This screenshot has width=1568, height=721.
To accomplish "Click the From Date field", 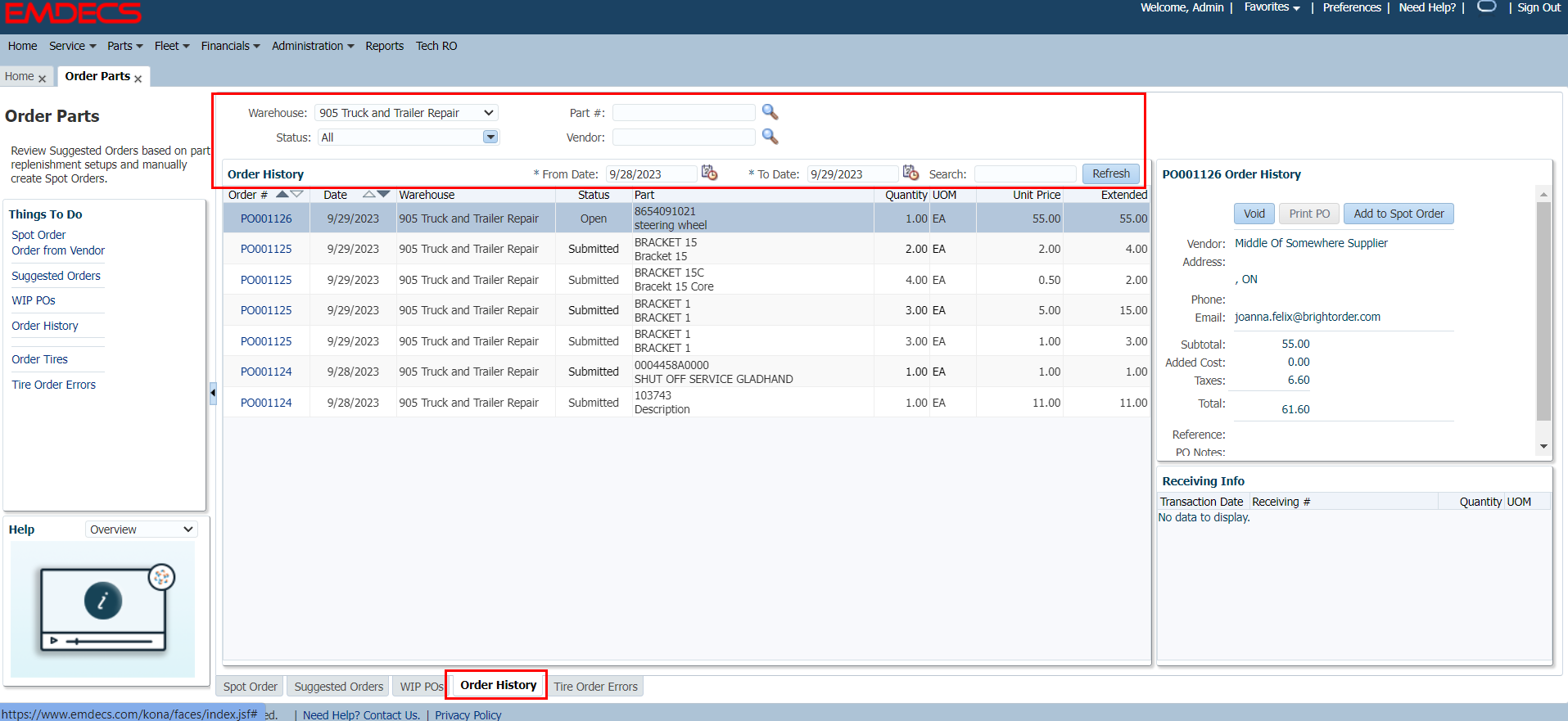I will [x=651, y=173].
